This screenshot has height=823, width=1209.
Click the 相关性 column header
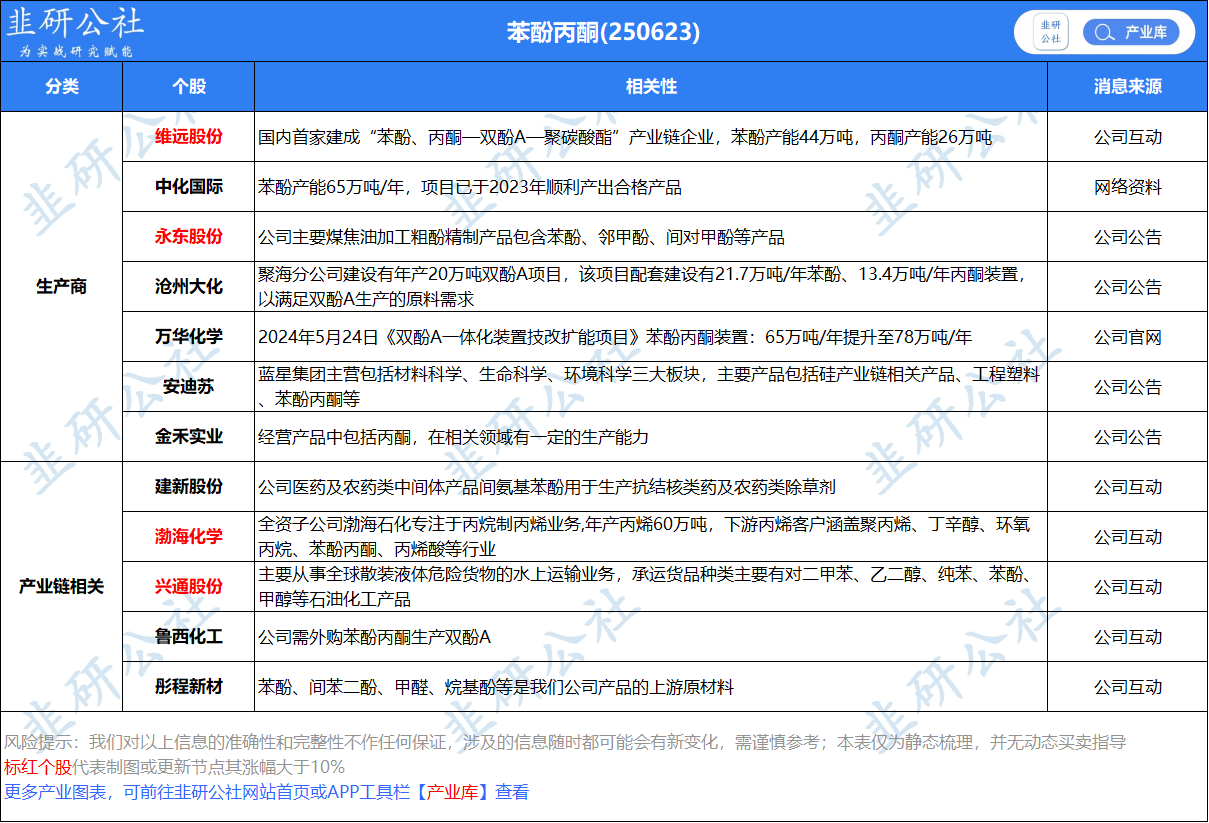(x=651, y=87)
